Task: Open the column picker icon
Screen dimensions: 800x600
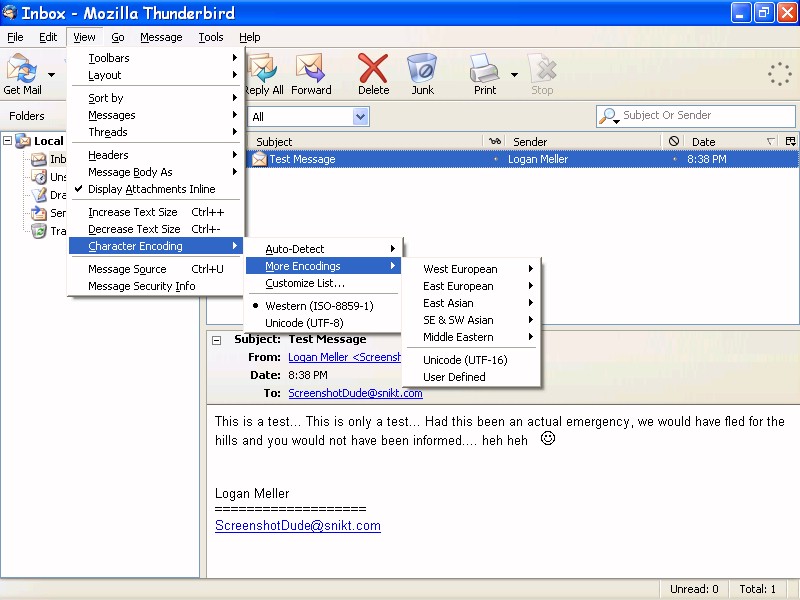Action: pyautogui.click(x=790, y=141)
